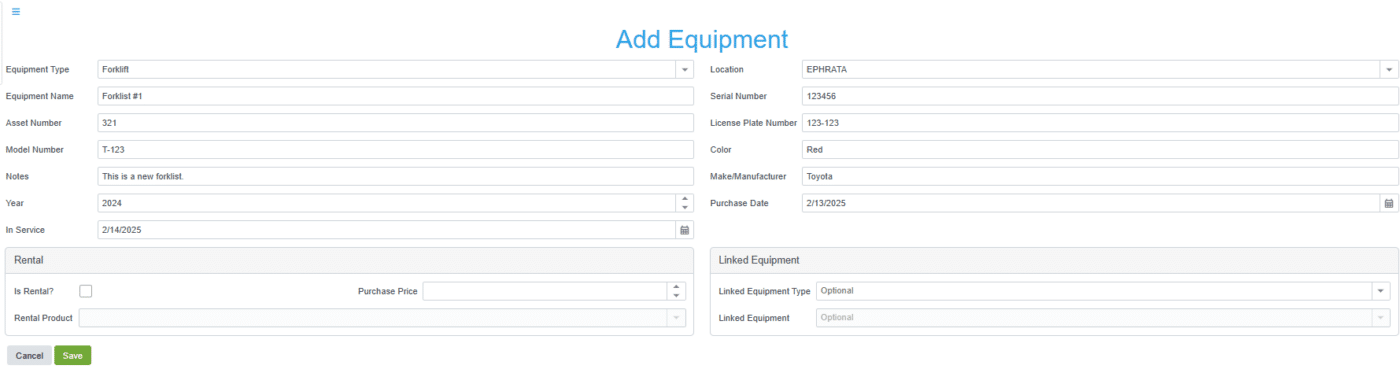The image size is (1400, 369).
Task: Increase Purchase Price with up arrow
Action: (676, 286)
